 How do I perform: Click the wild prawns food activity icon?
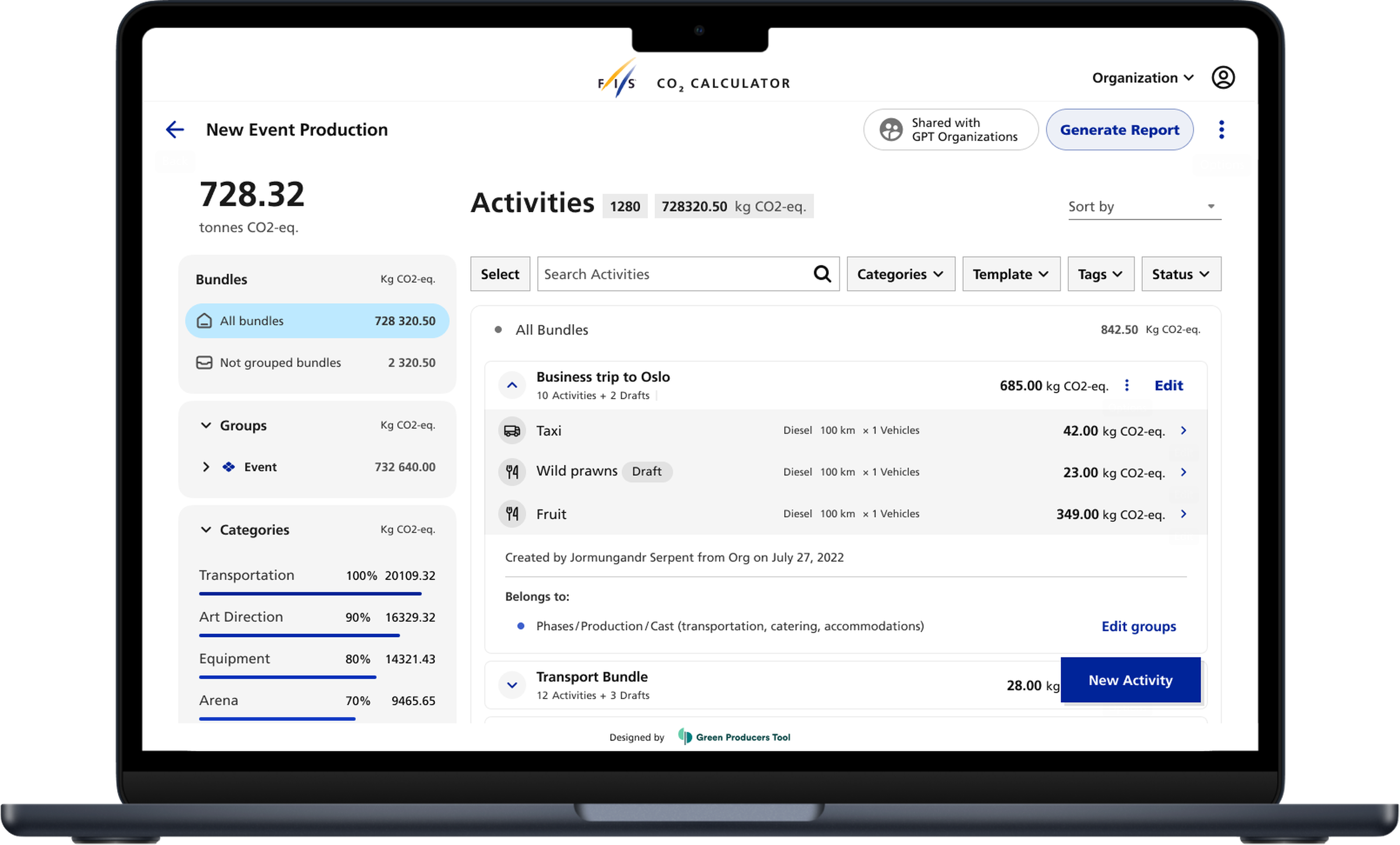point(513,471)
